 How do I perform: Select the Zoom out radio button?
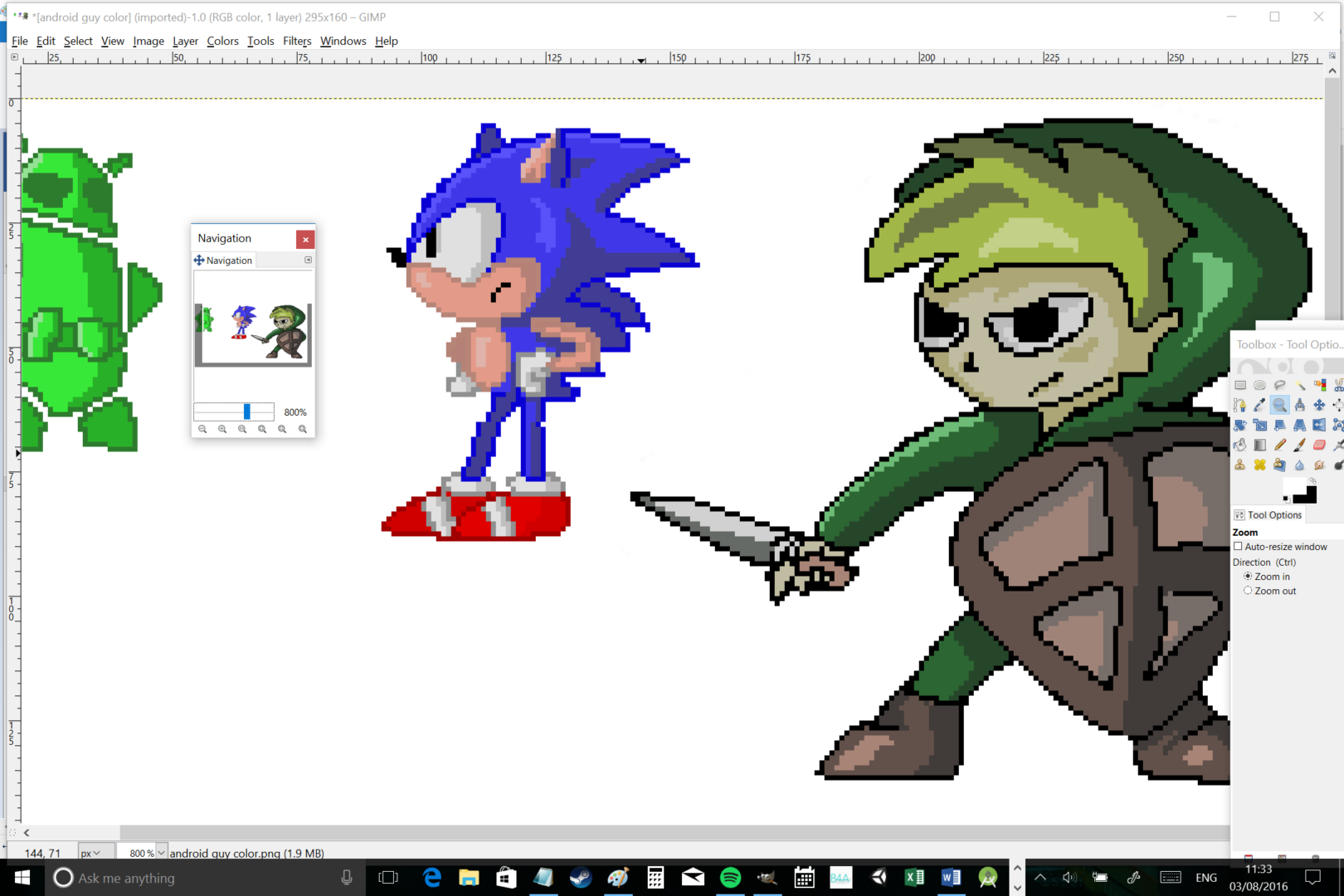[x=1249, y=591]
